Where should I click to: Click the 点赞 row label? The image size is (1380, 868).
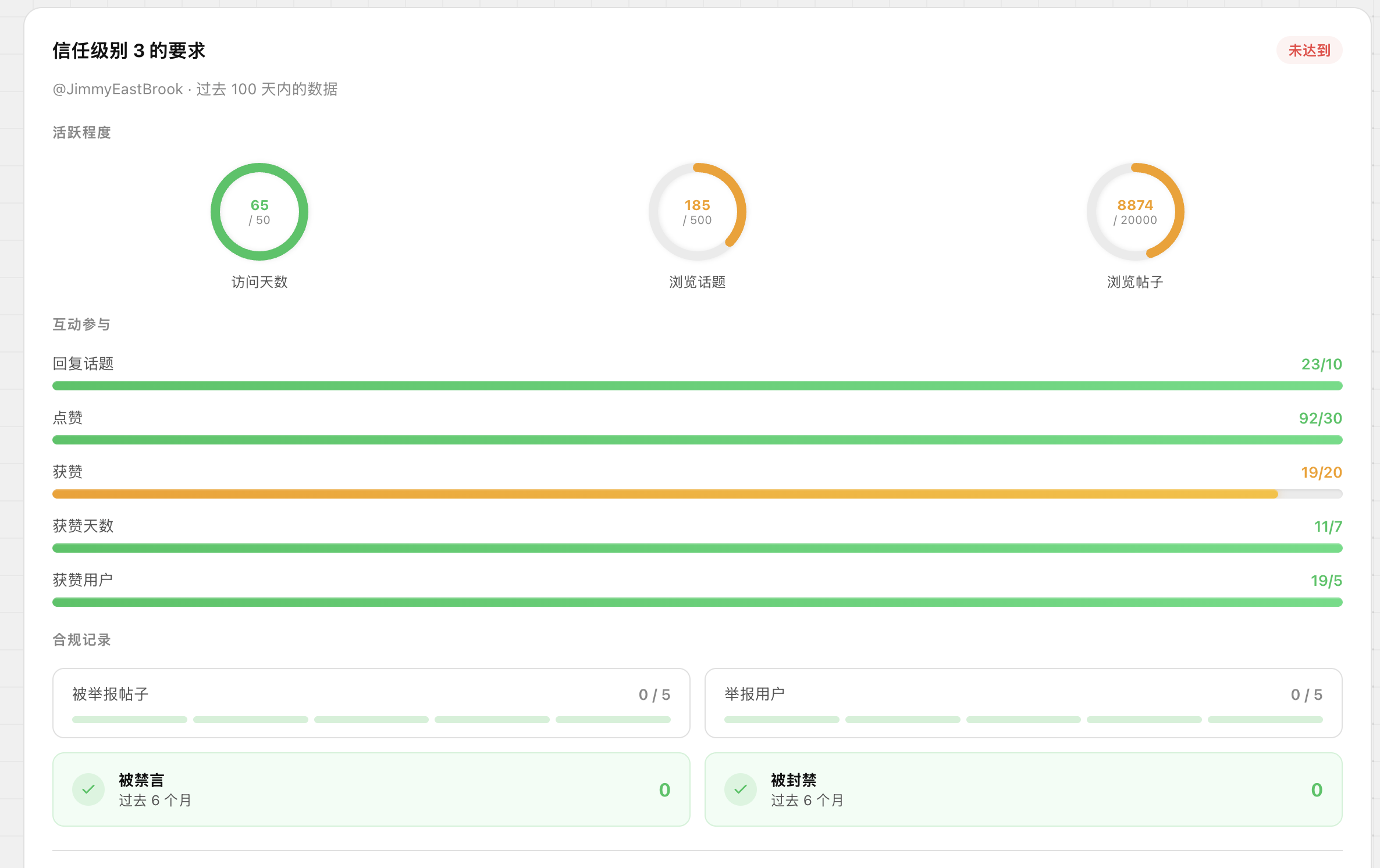(67, 418)
